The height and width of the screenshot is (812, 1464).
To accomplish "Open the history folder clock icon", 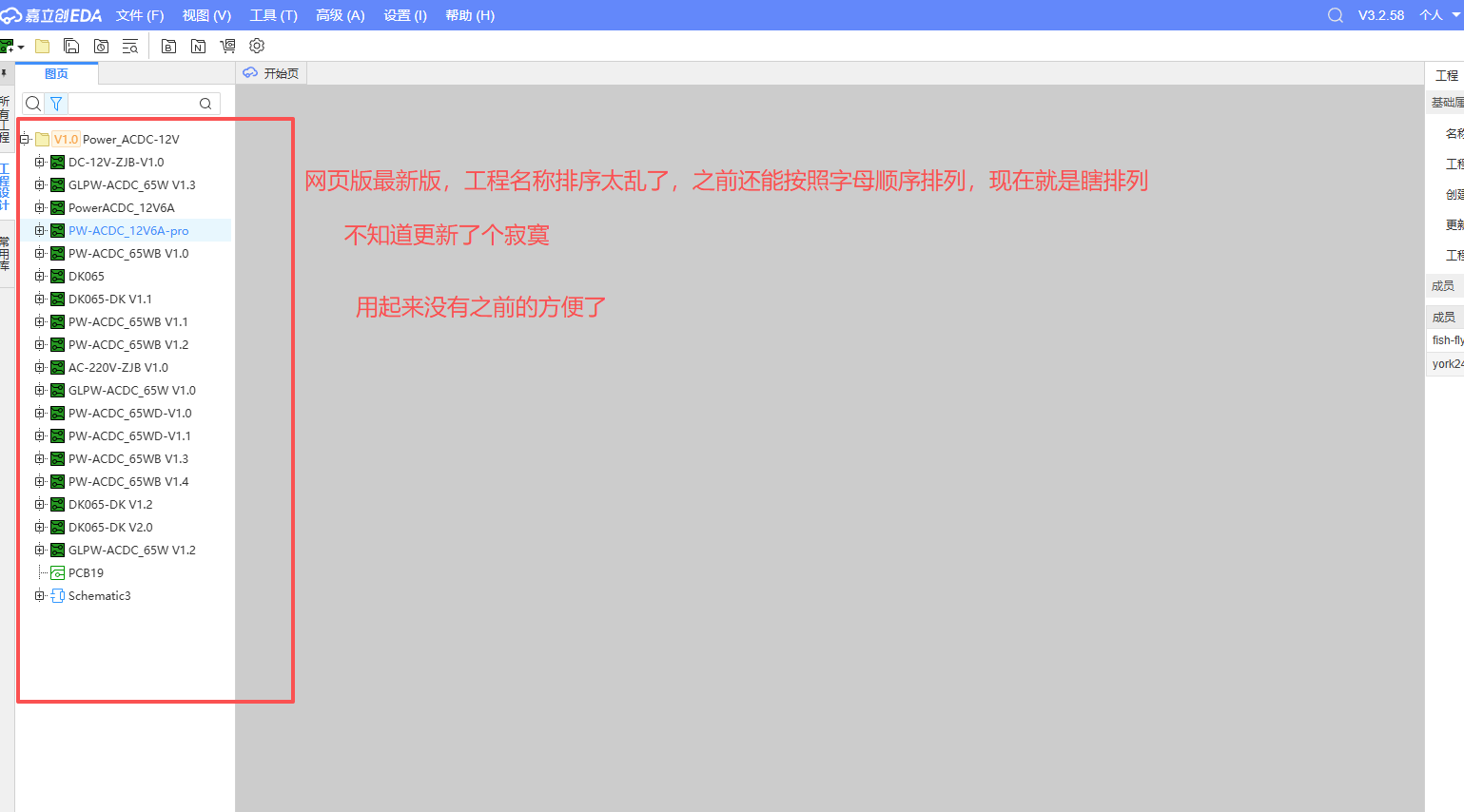I will (x=101, y=46).
